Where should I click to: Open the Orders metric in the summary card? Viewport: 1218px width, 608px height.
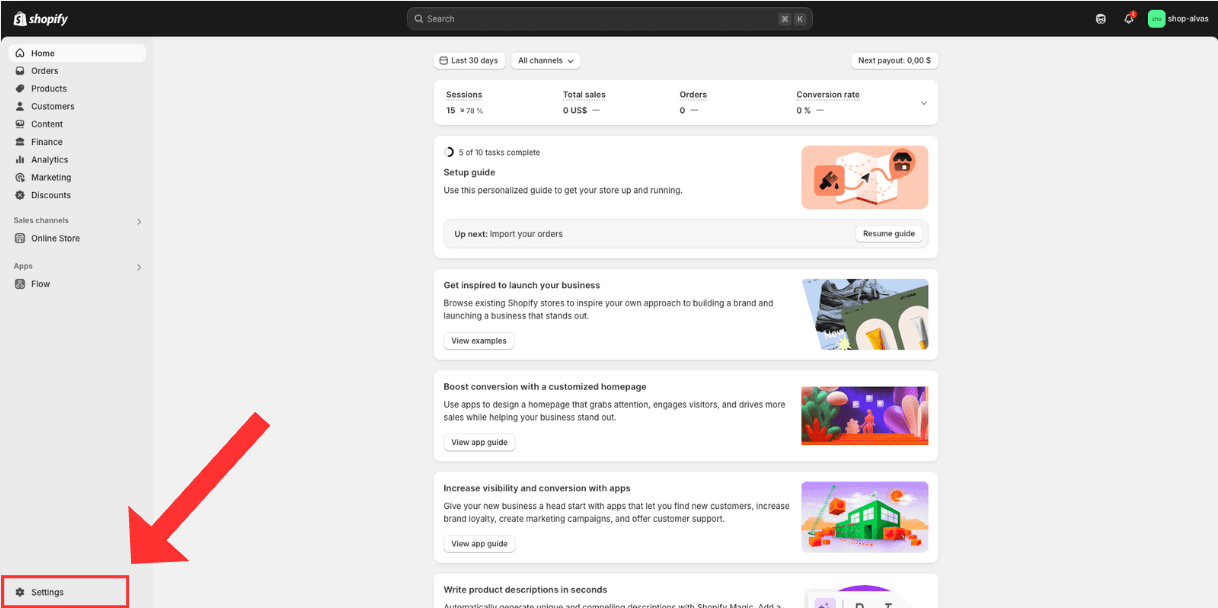[x=693, y=95]
